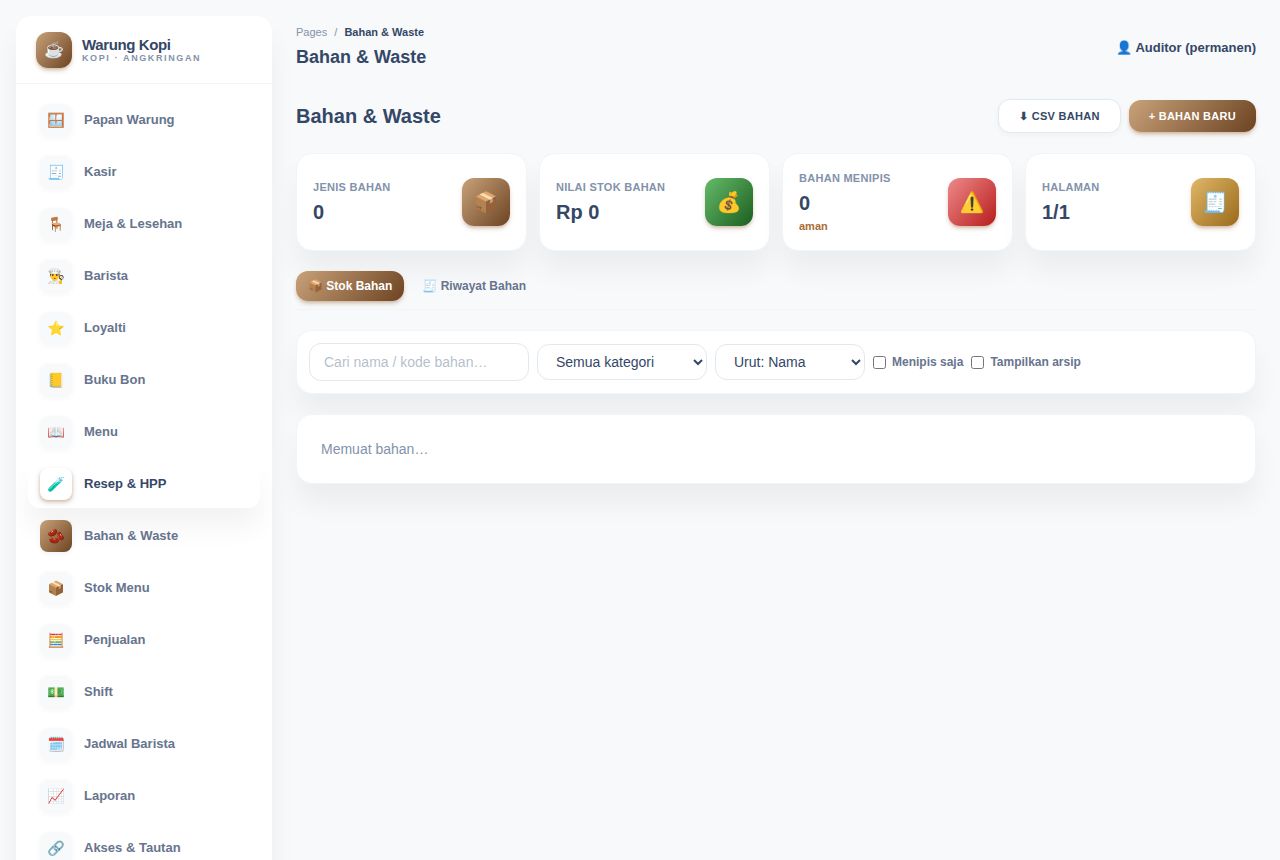The image size is (1280, 860).
Task: Open the Urut: Nama sort dropdown
Action: 790,362
